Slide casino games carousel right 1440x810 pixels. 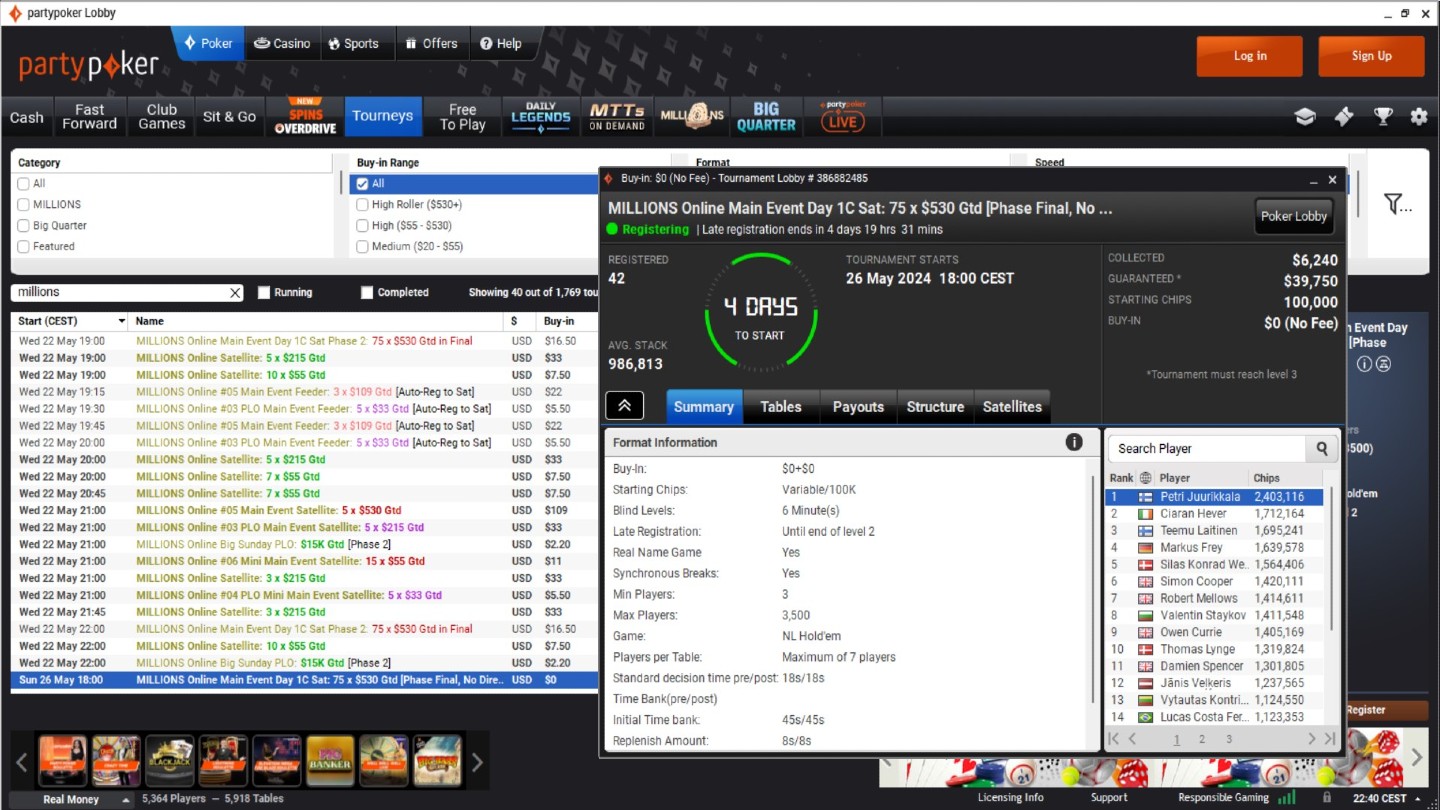(x=477, y=762)
